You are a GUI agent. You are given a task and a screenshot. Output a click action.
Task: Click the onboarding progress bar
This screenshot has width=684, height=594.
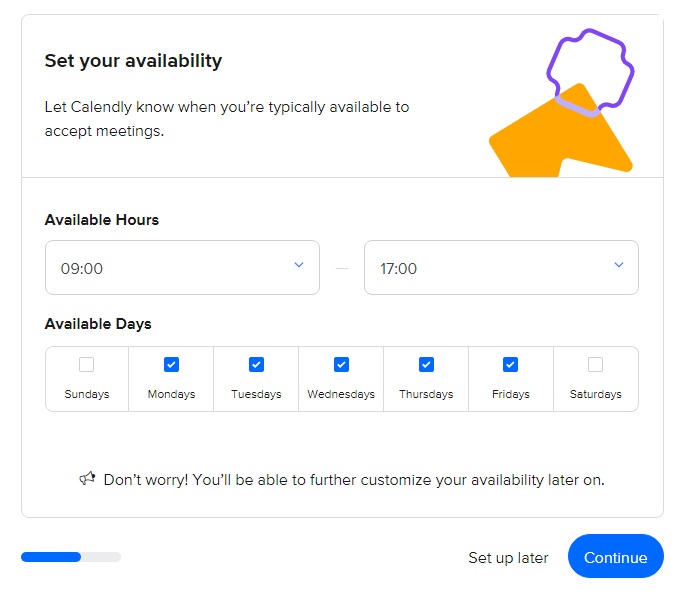(71, 557)
